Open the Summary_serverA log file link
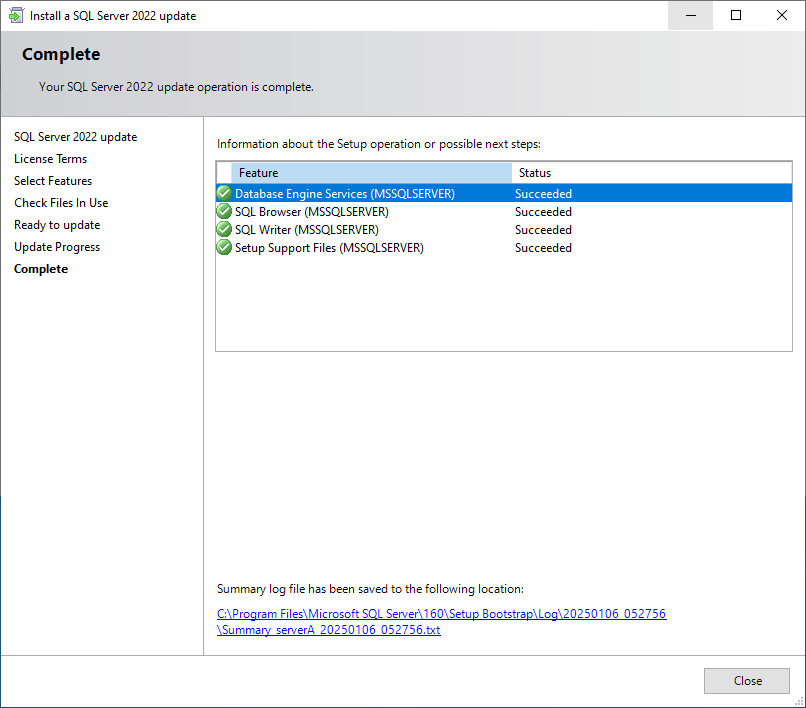 tap(442, 622)
